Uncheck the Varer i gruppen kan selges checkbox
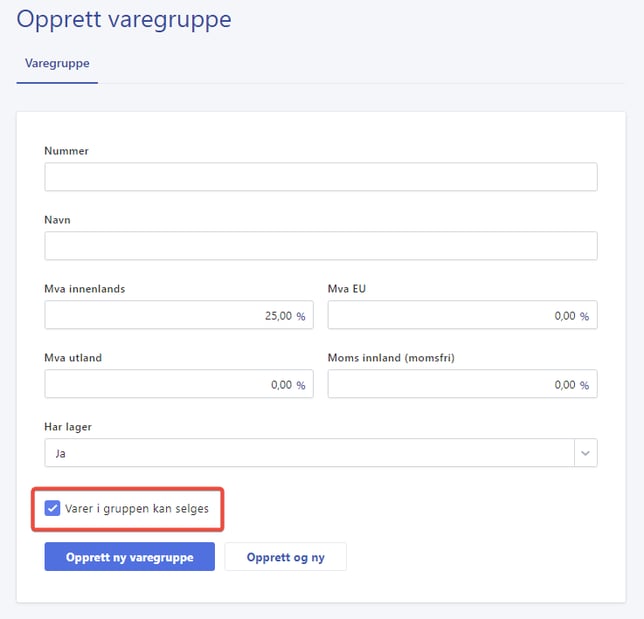This screenshot has width=644, height=619. tap(53, 509)
